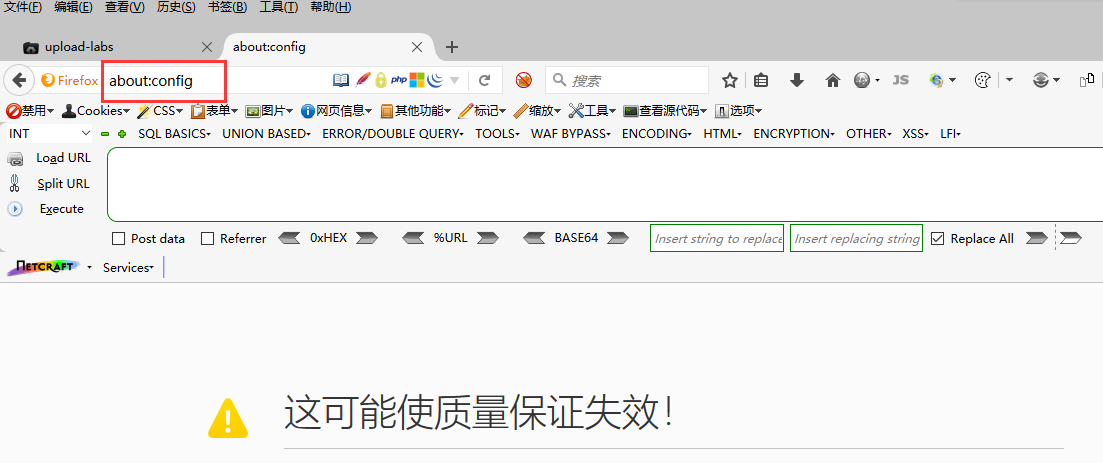Select the about:config tab
Screen dimensions: 1103x463
(329, 47)
